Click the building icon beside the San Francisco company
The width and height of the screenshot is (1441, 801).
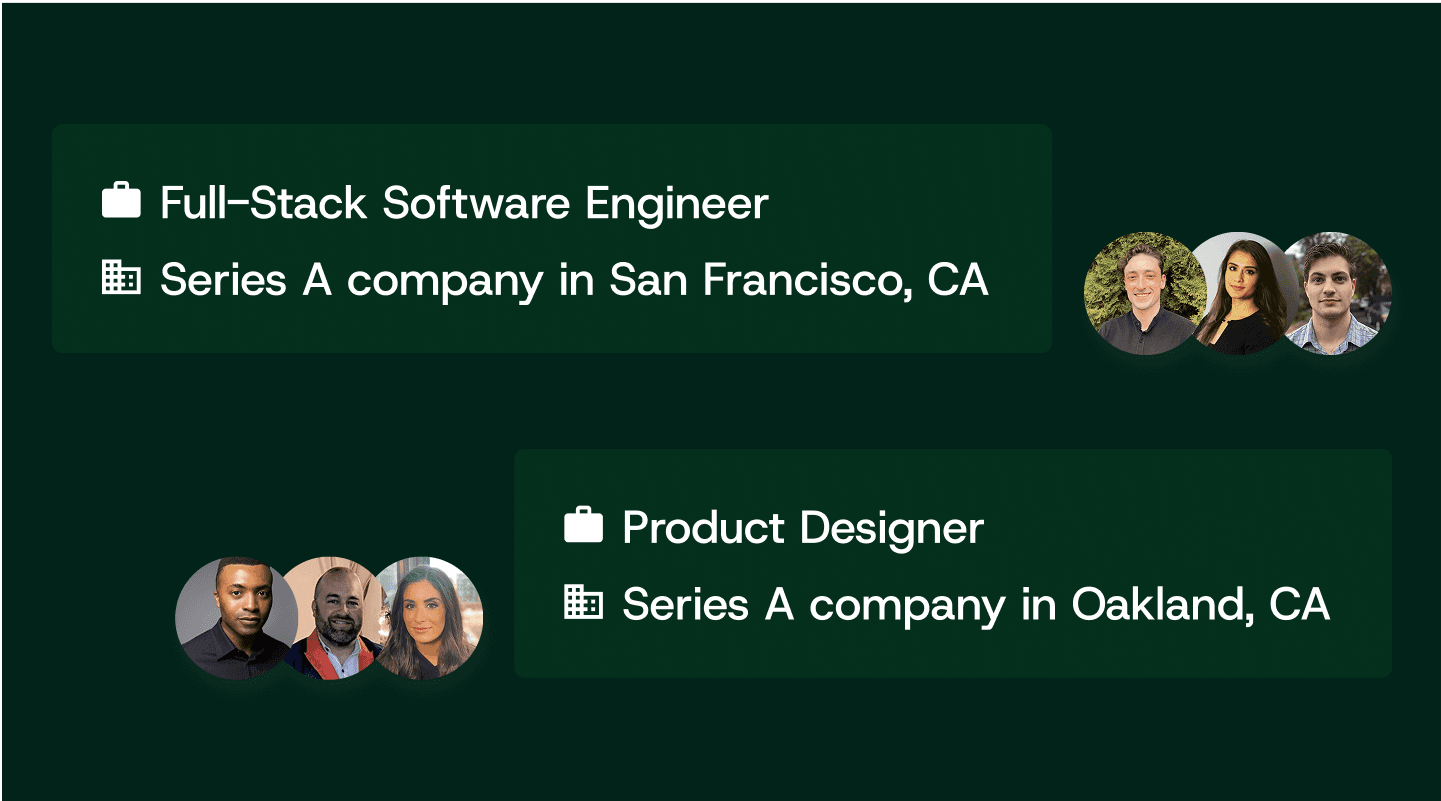pos(121,278)
